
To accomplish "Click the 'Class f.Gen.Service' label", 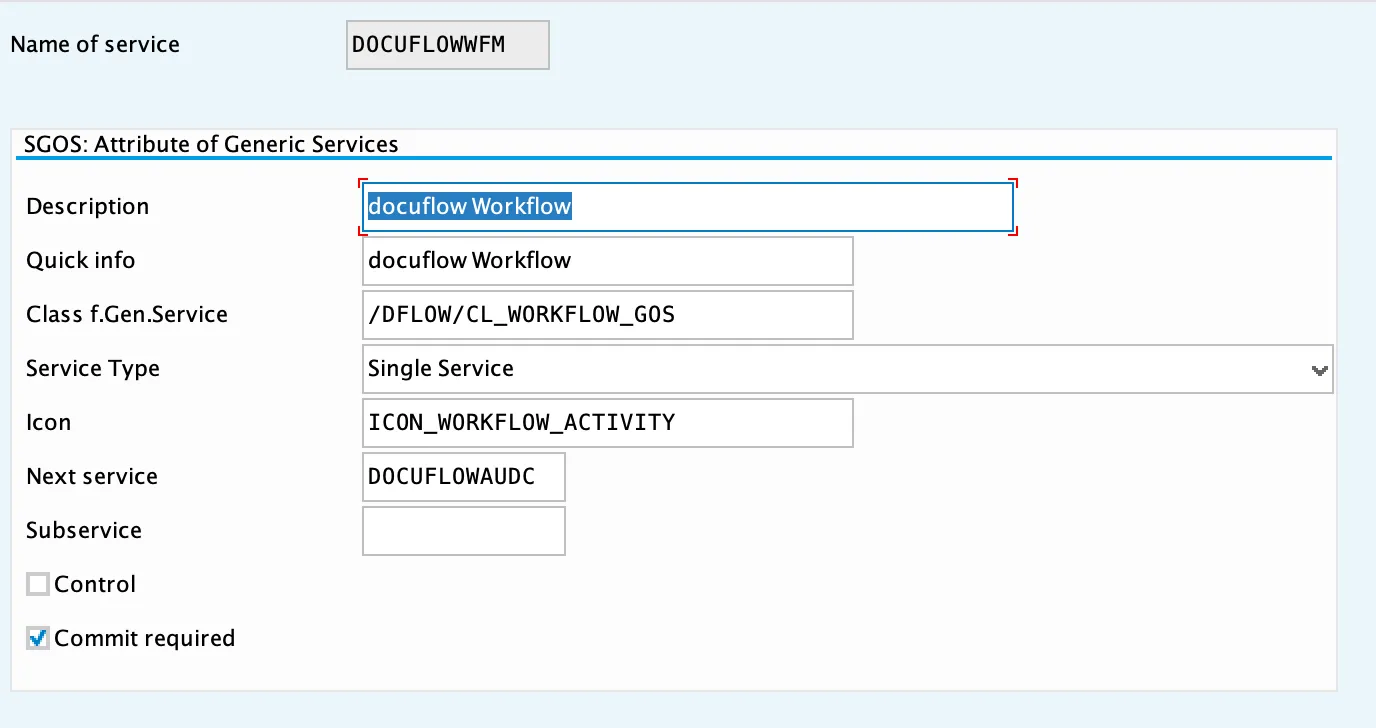I will tap(127, 315).
